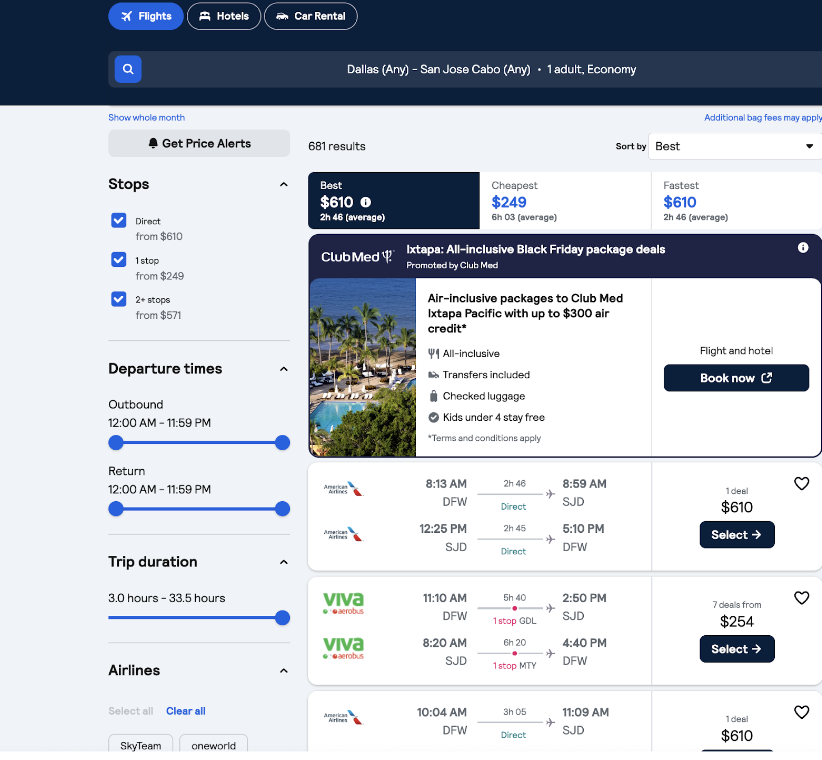Screen dimensions: 822x760
Task: Click Get Price Alerts button
Action: tap(199, 143)
